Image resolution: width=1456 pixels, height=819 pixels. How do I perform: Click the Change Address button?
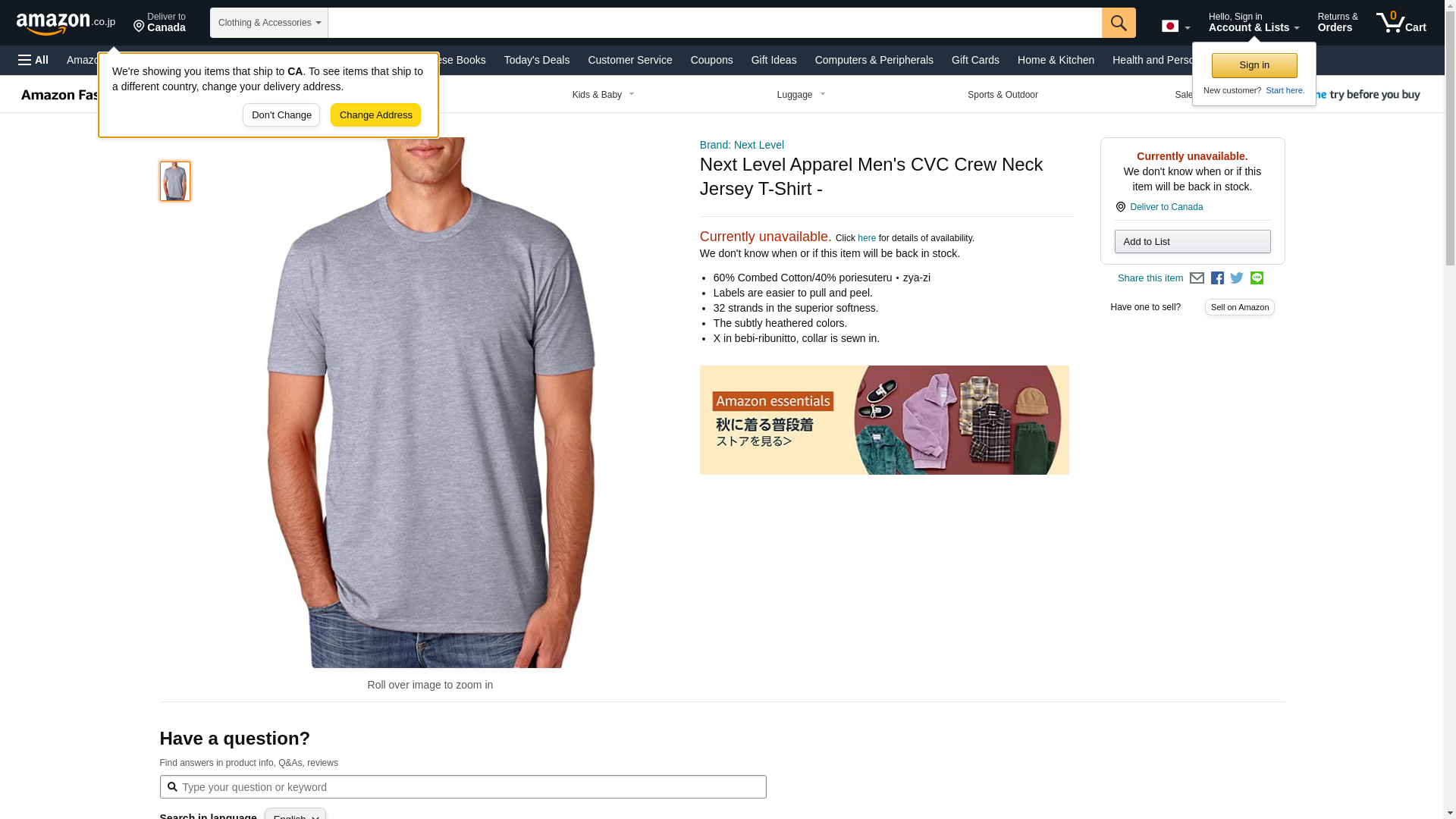tap(375, 115)
